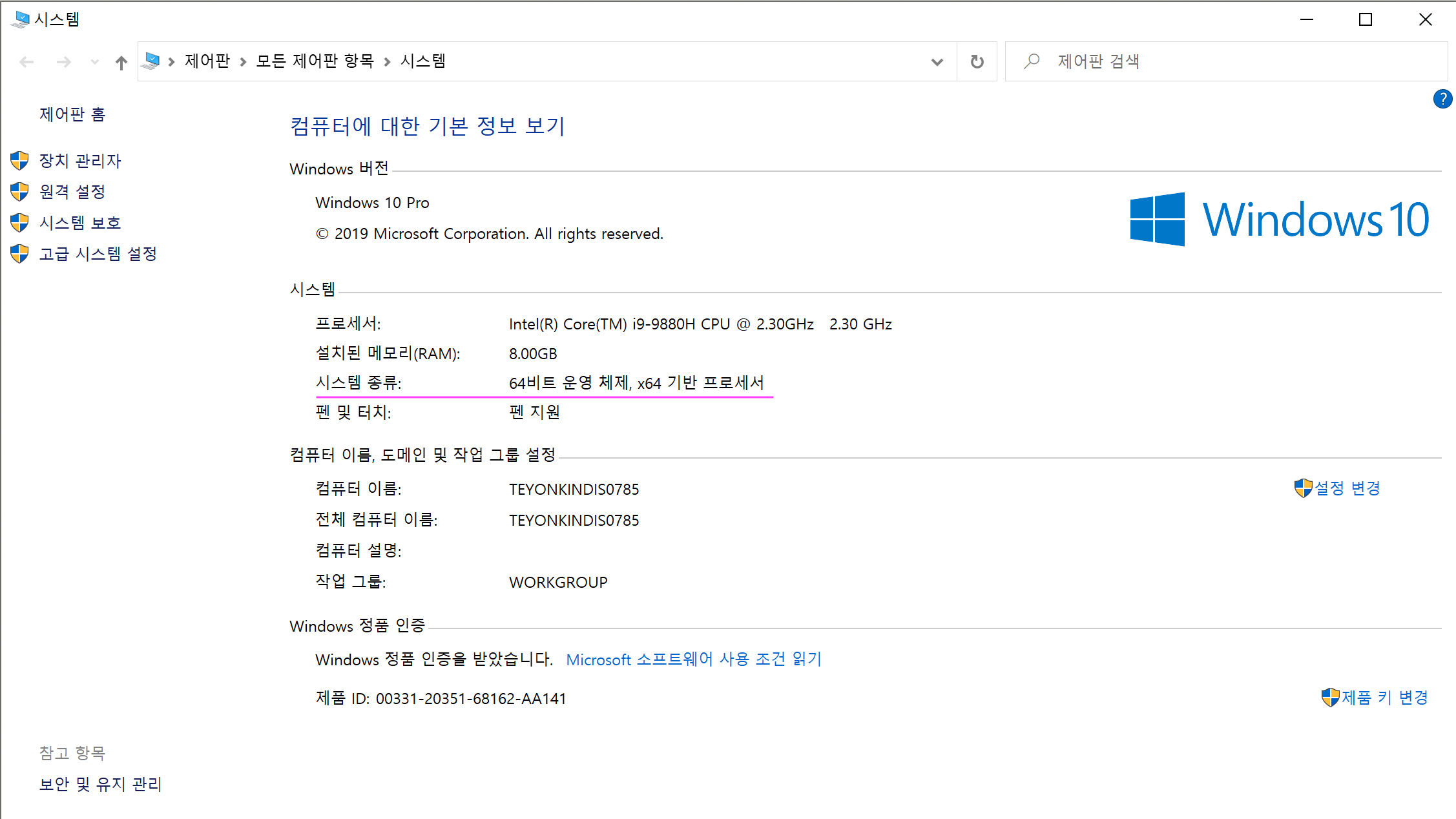The height and width of the screenshot is (819, 1456).
Task: Click the computer icon in address bar
Action: 151,61
